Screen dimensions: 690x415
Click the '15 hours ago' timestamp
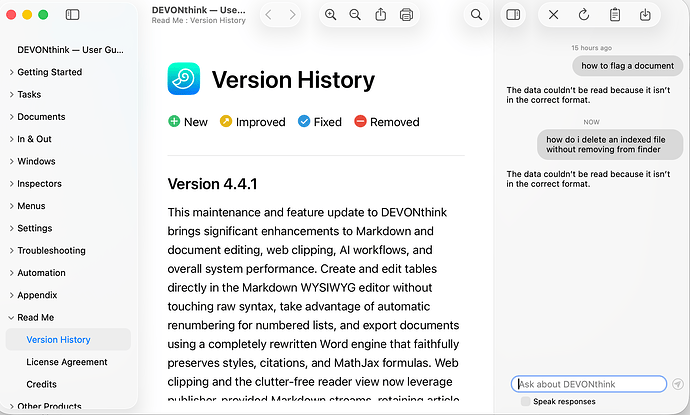(x=591, y=48)
